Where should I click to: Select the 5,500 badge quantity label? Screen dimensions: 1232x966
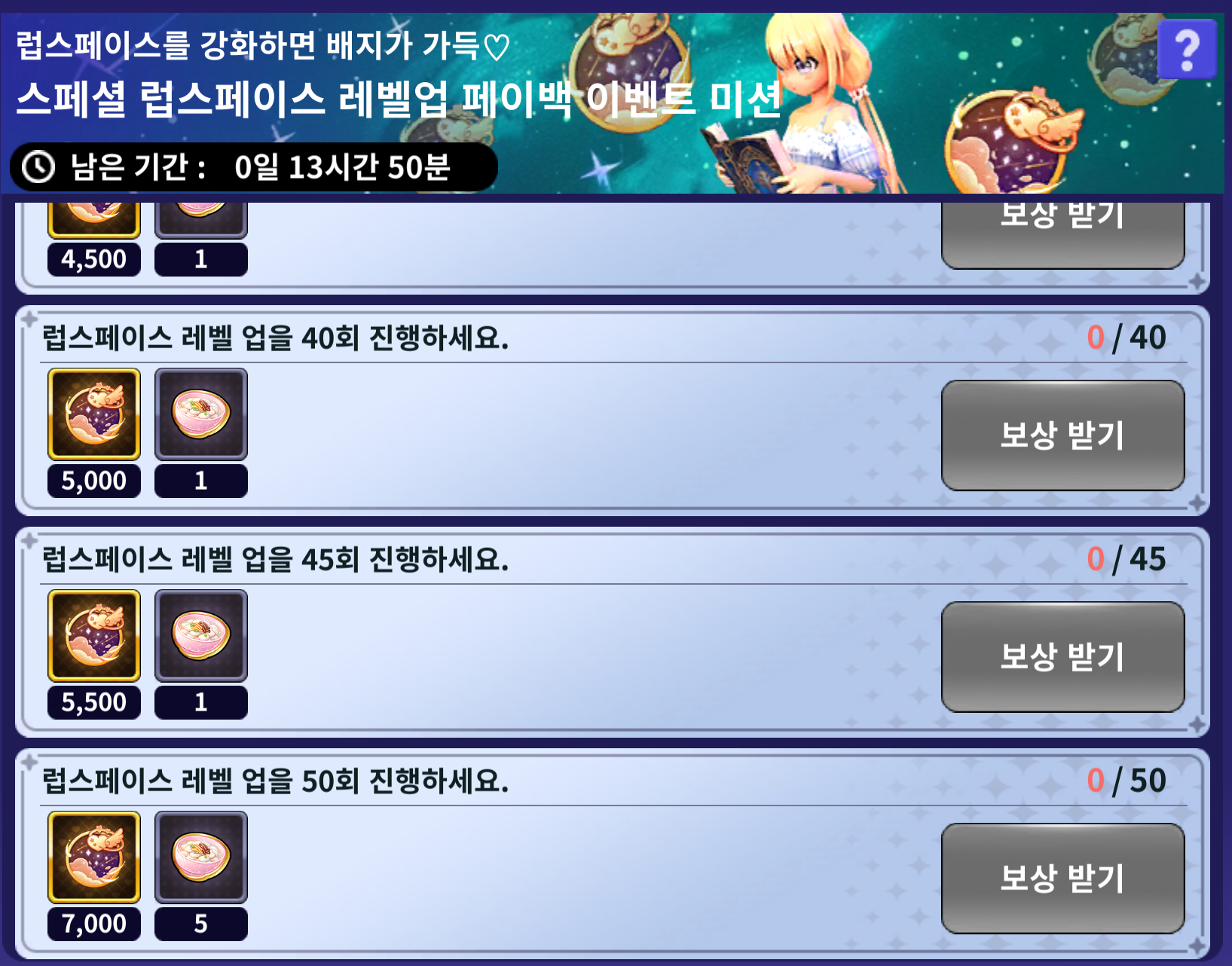pos(94,702)
